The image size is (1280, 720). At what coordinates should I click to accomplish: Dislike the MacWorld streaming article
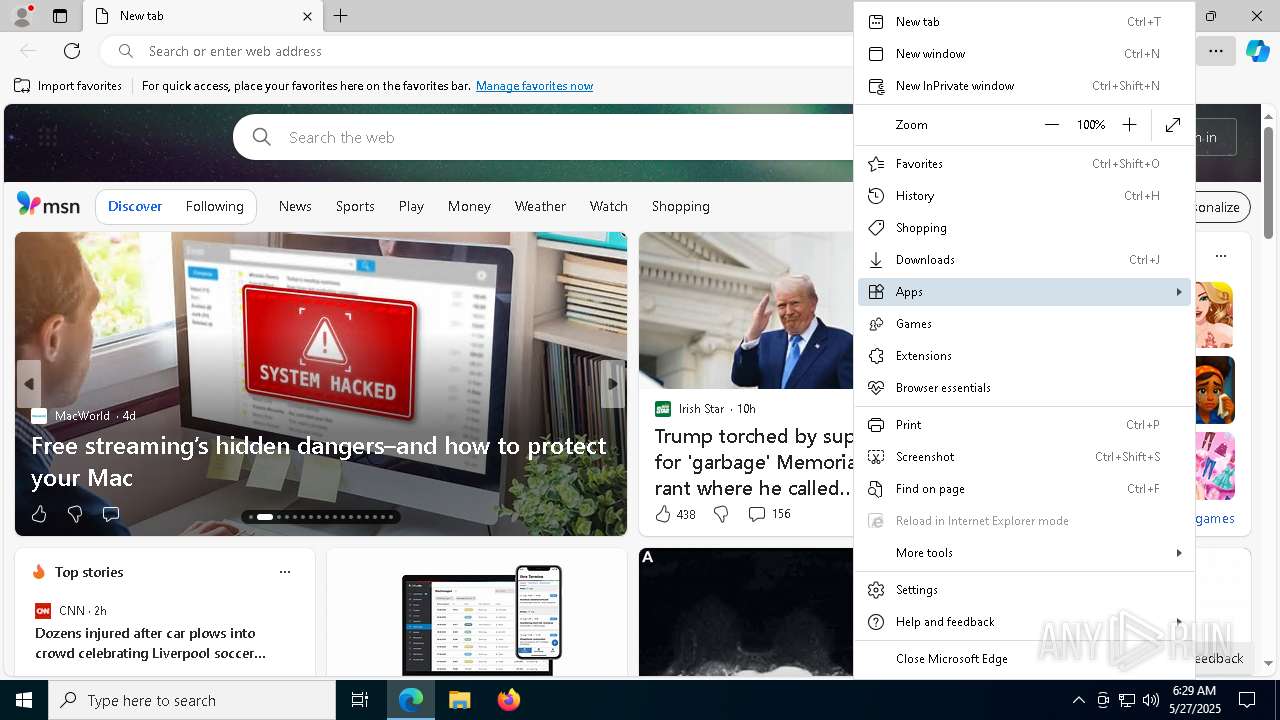point(75,514)
